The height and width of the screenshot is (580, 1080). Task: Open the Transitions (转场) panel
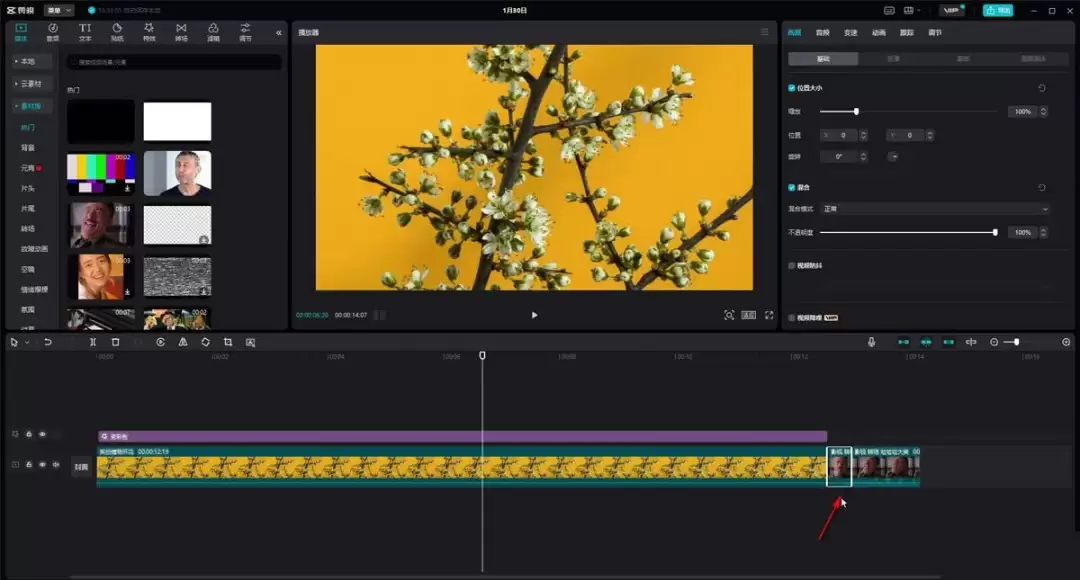[x=181, y=32]
